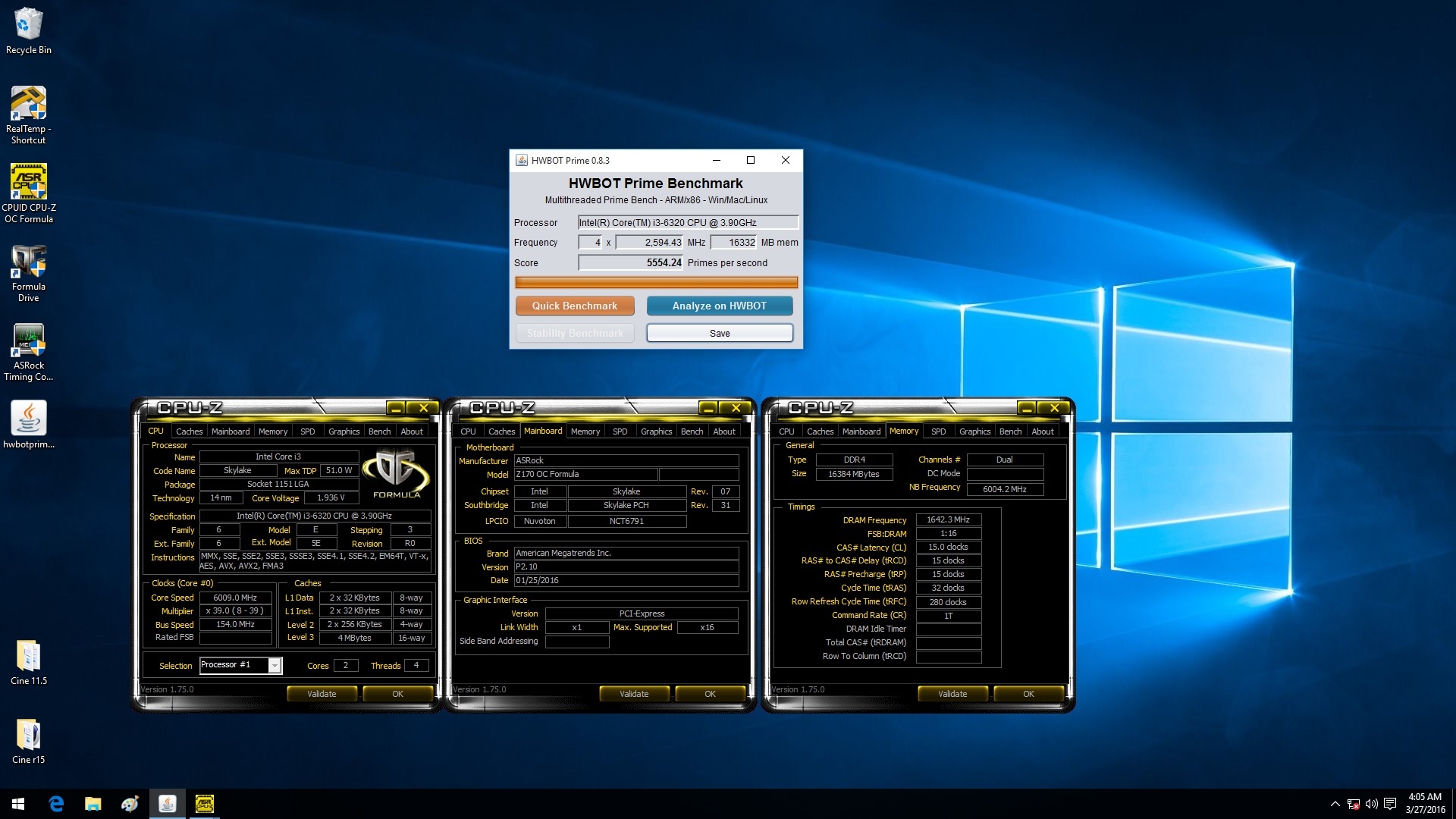Open Bench tab in Memory CPU-Z window

point(1010,431)
